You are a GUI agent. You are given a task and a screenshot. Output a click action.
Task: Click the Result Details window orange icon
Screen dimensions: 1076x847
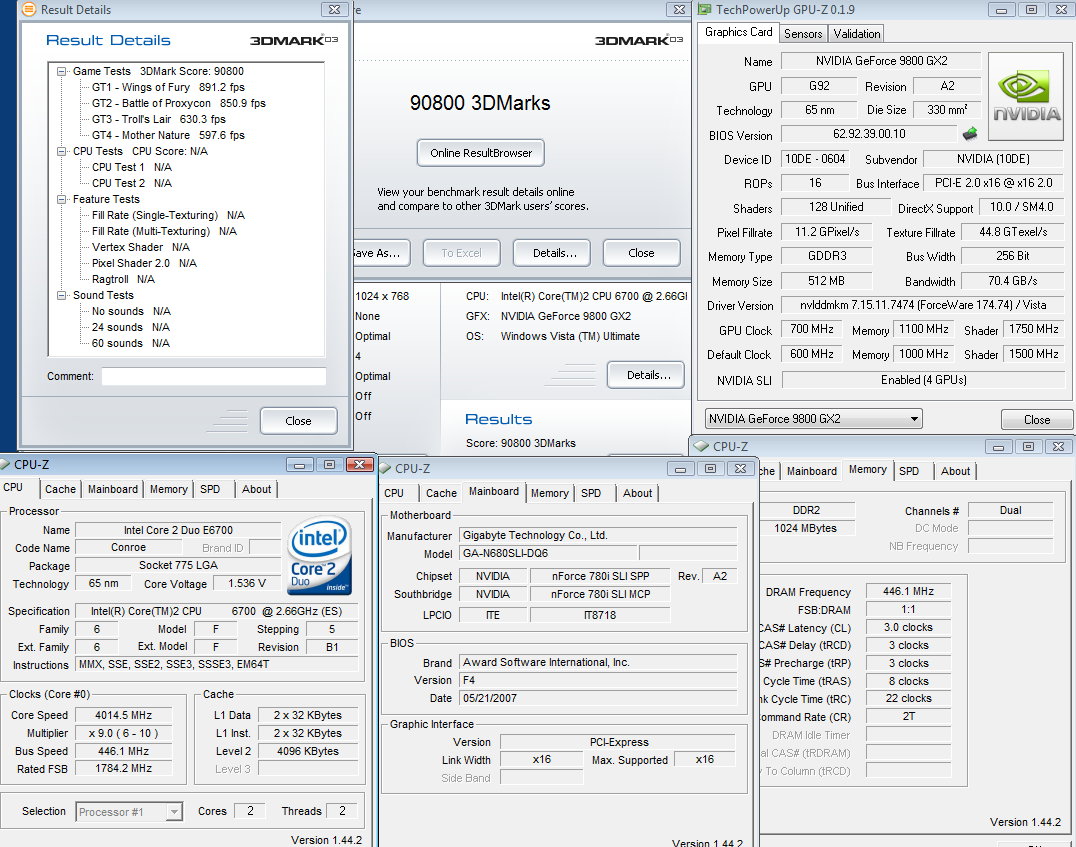(x=30, y=10)
